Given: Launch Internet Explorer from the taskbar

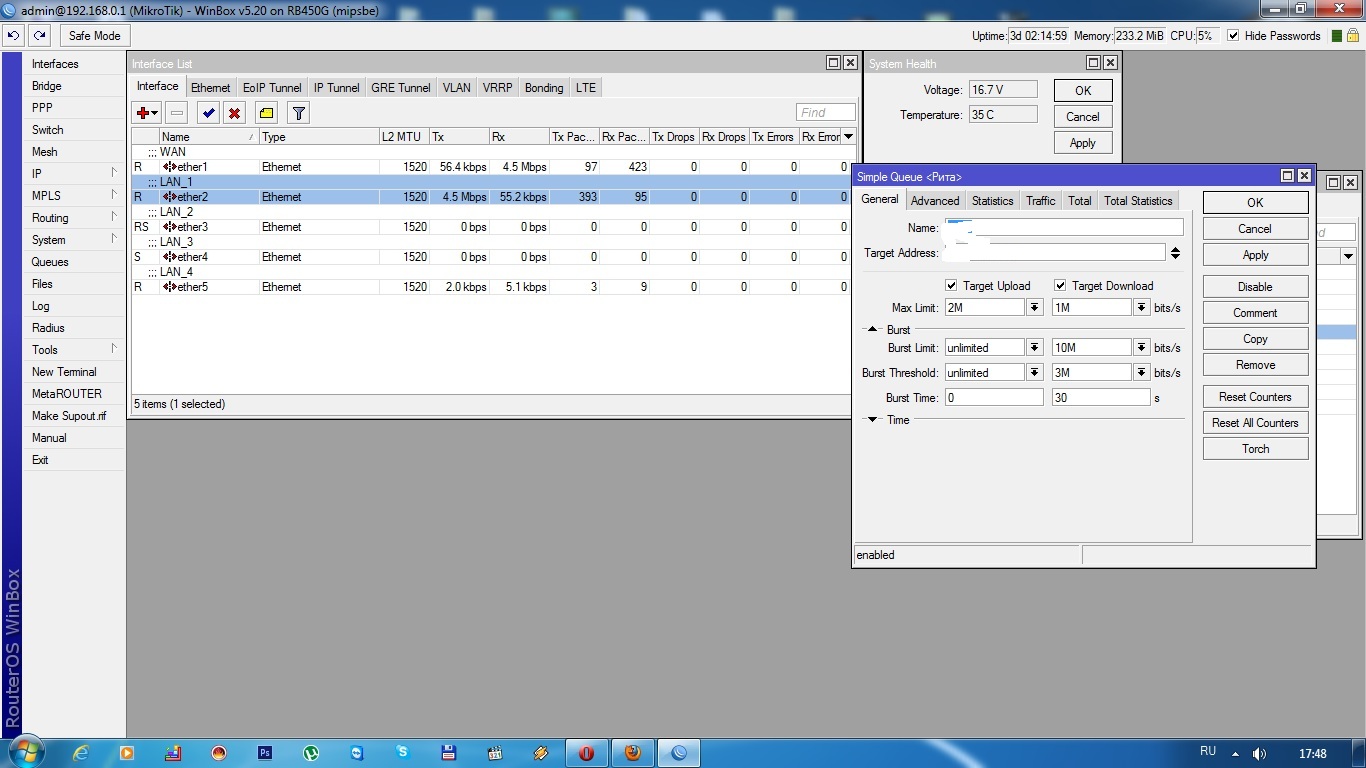Looking at the screenshot, I should click(81, 753).
